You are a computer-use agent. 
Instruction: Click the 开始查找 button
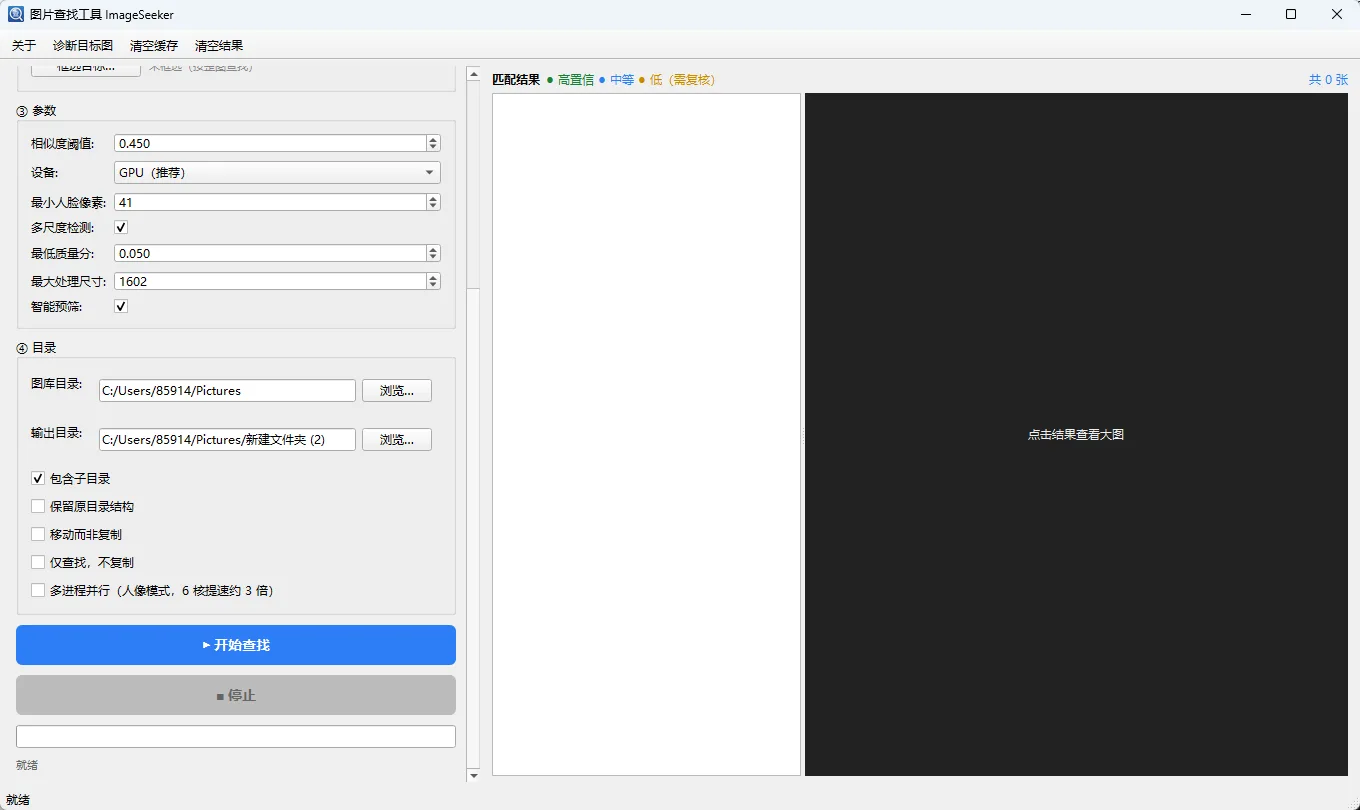pyautogui.click(x=236, y=645)
